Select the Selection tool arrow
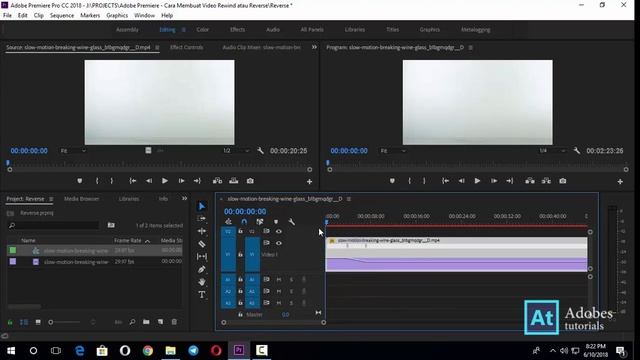Viewport: 640px width, 360px height. (202, 207)
